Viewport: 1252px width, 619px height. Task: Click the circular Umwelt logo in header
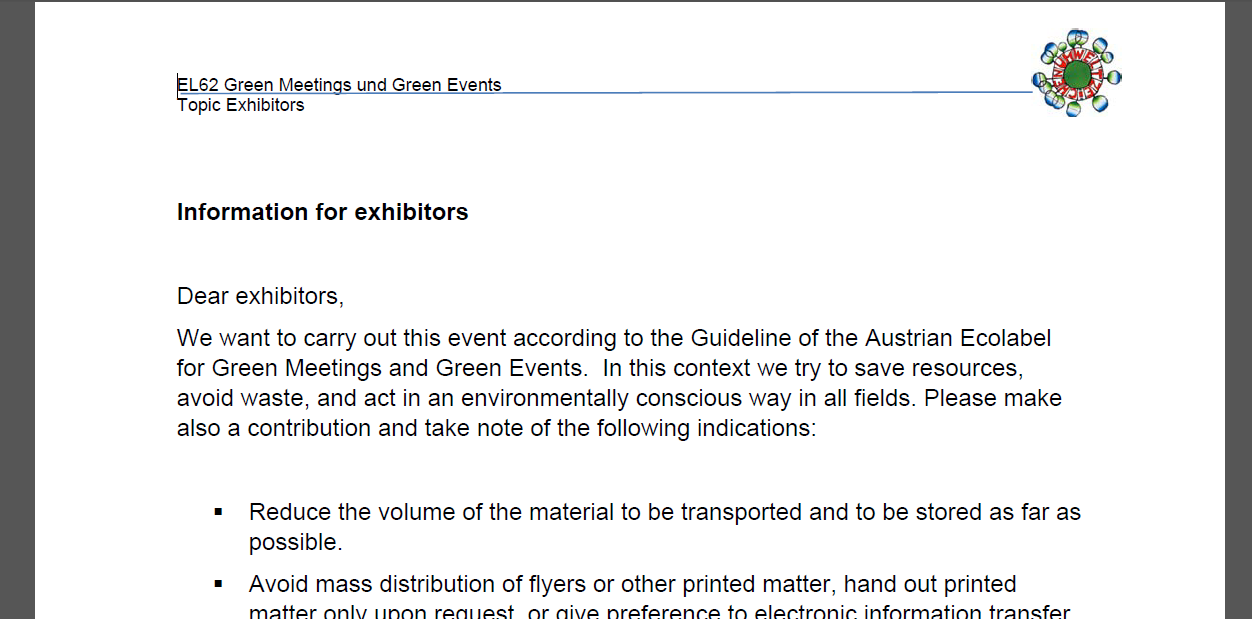(1076, 74)
